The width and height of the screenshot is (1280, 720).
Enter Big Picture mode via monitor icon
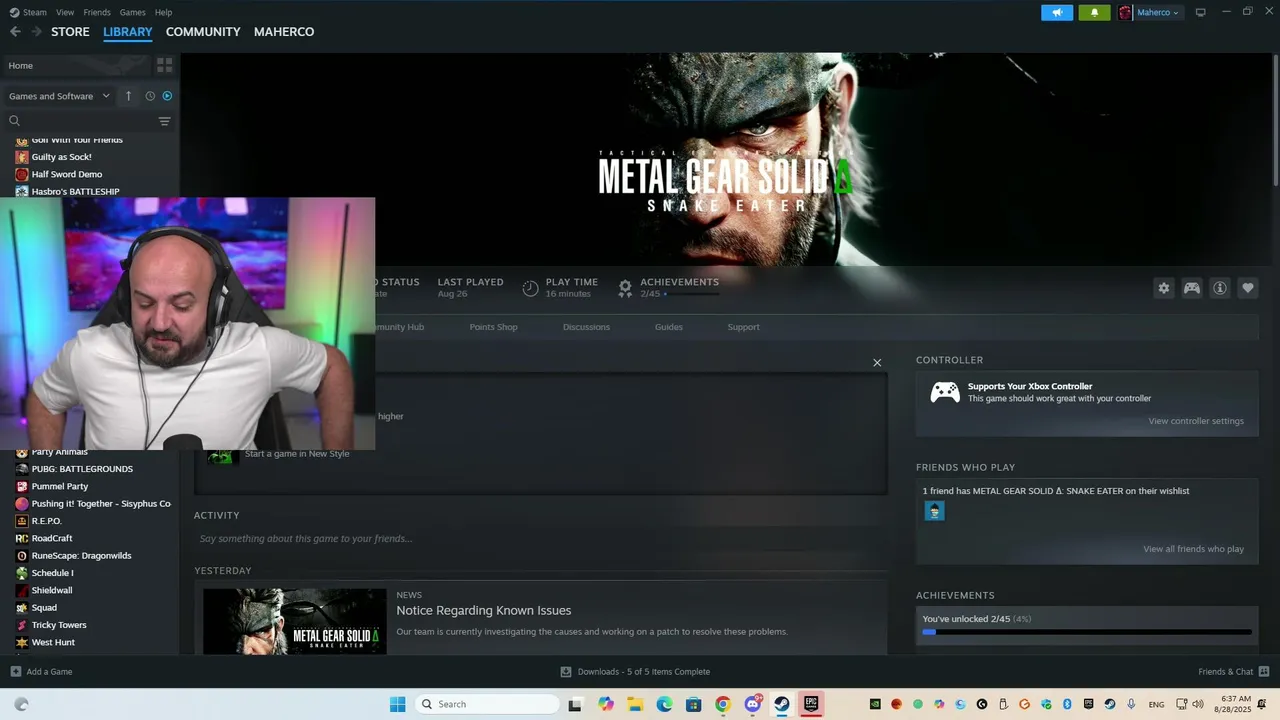point(1201,12)
